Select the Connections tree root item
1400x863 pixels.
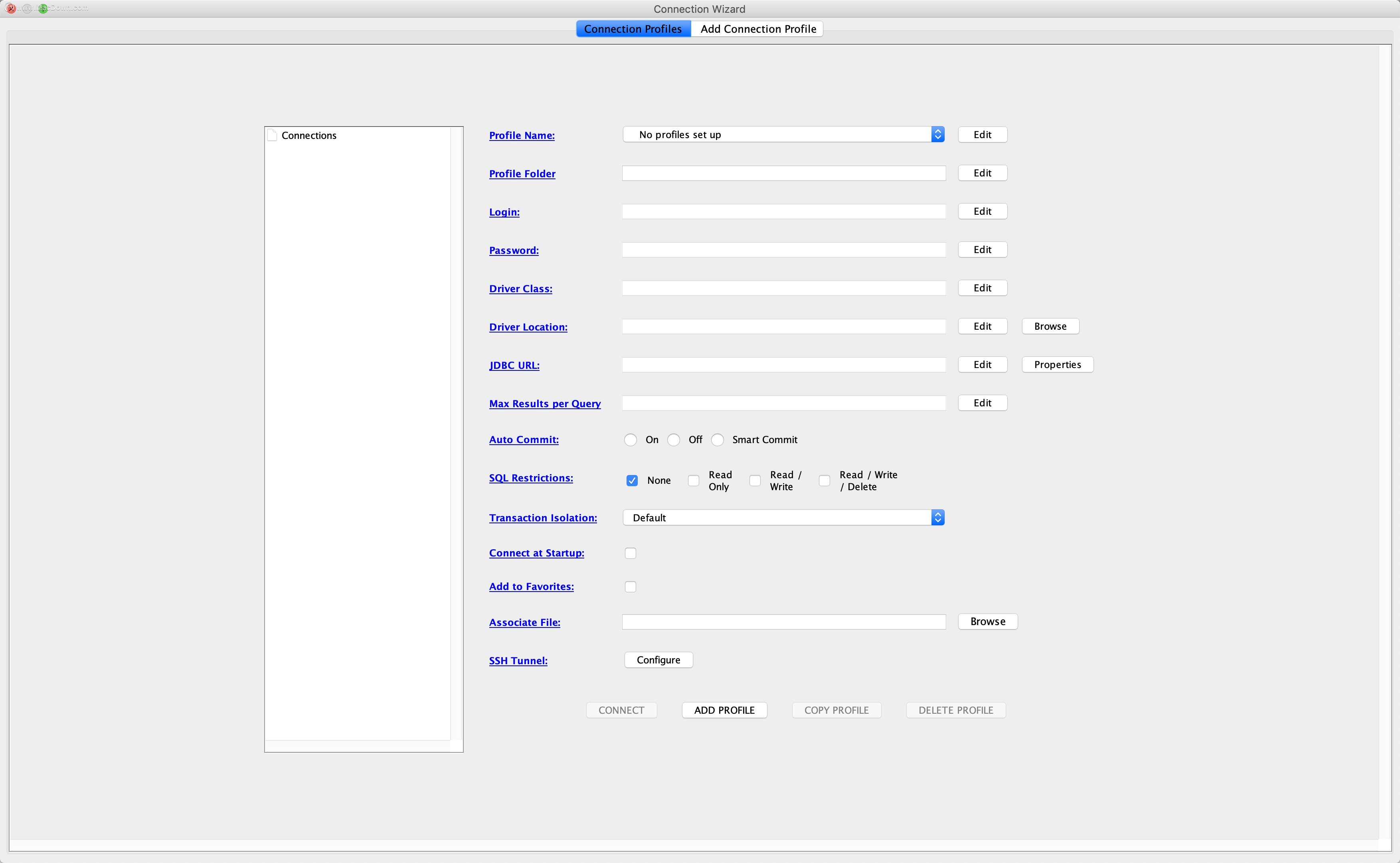coord(308,135)
